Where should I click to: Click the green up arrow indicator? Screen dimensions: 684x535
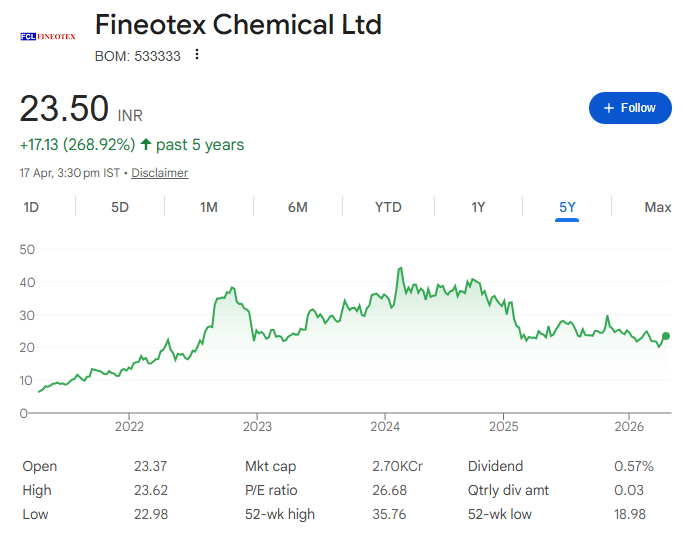pyautogui.click(x=146, y=145)
